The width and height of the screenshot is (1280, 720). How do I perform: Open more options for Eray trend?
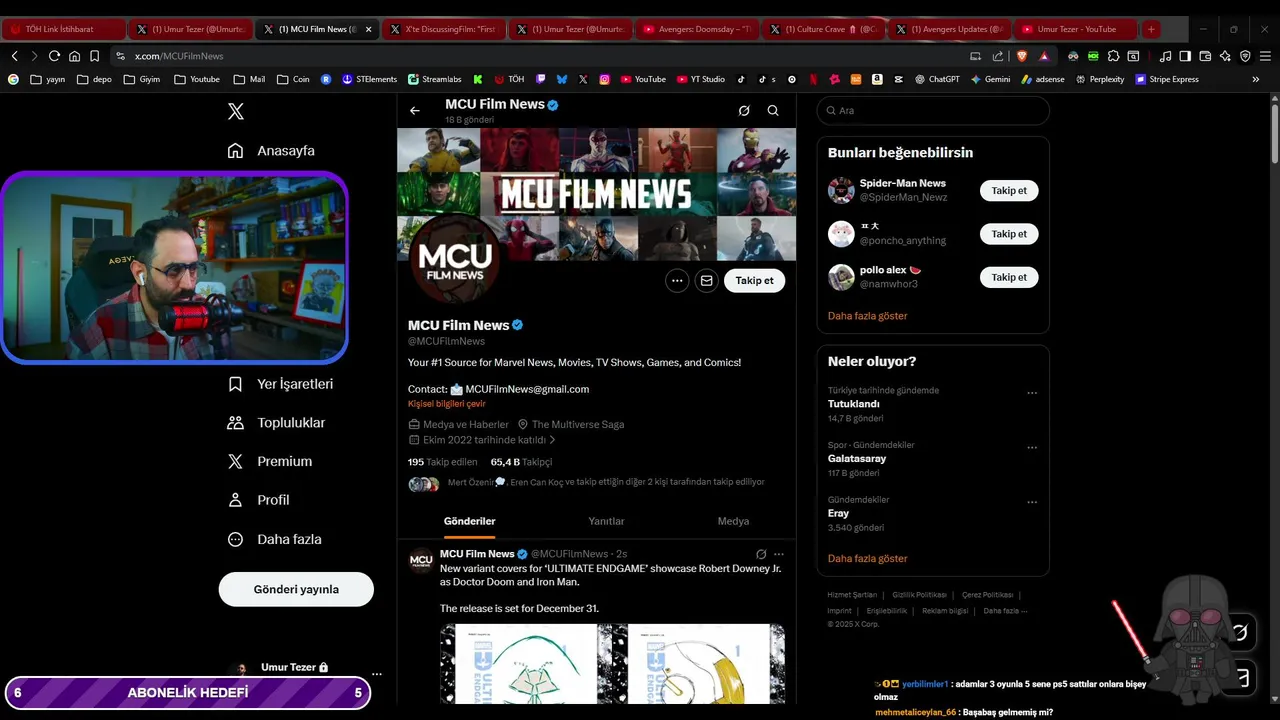pos(1032,502)
